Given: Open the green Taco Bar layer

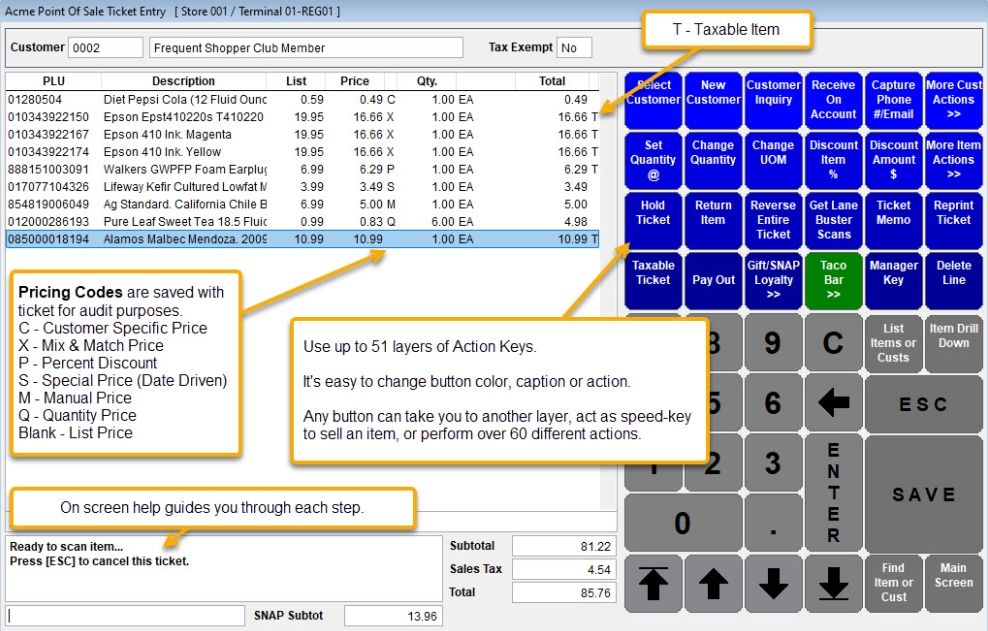Looking at the screenshot, I should (x=833, y=281).
